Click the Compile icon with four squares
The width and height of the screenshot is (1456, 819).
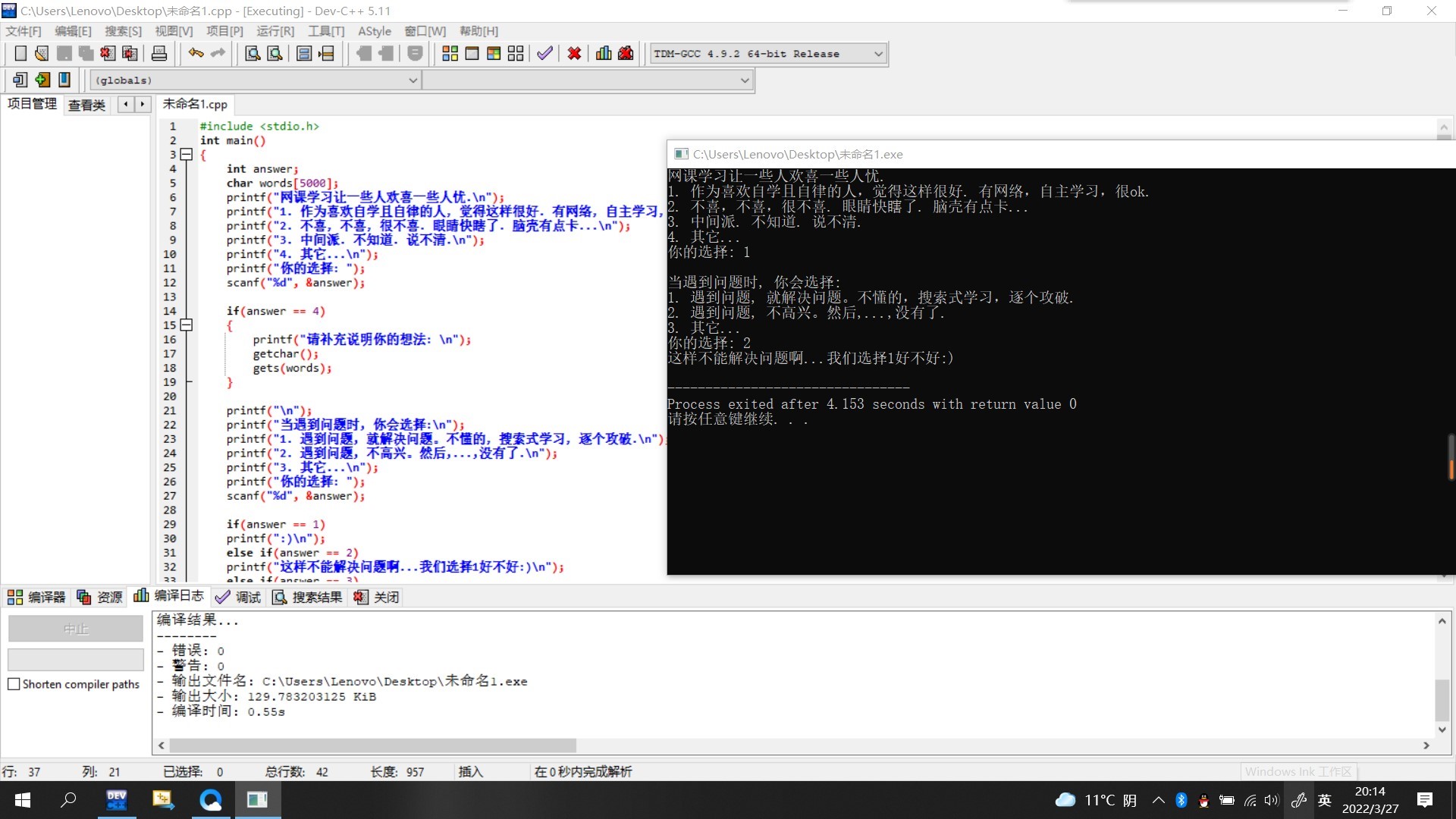tap(450, 54)
